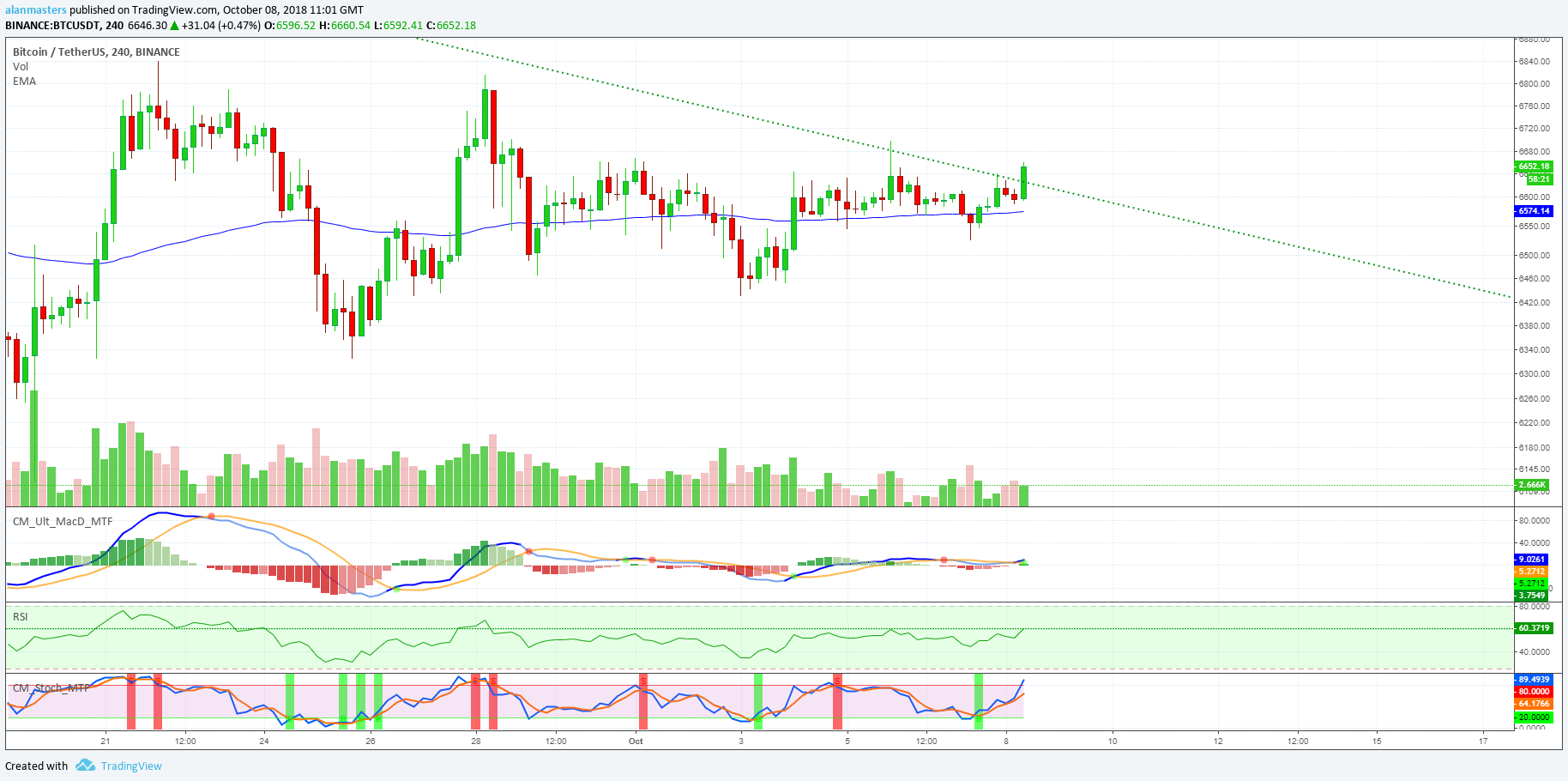Screen dimensions: 1568x781
Task: Click the 6800.00 price axis label
Action: click(x=1534, y=84)
